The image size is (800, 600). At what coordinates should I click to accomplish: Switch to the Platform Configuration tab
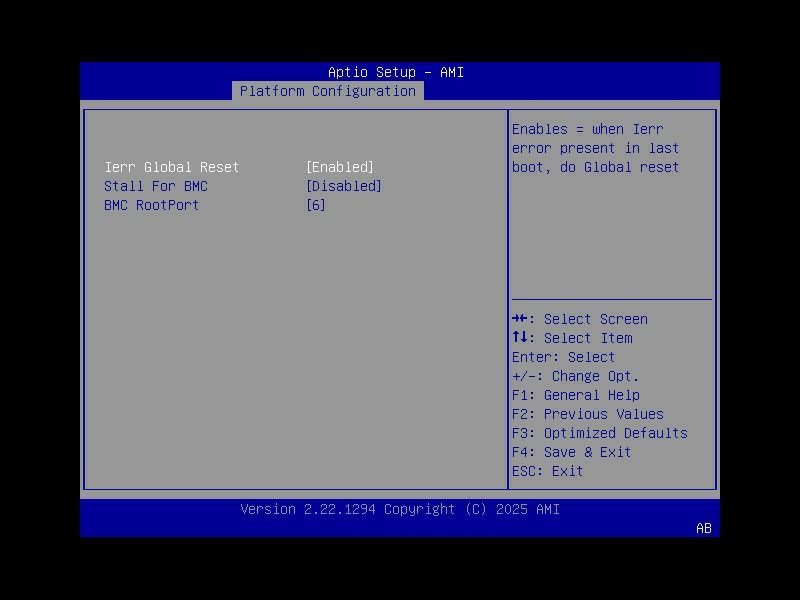click(325, 91)
